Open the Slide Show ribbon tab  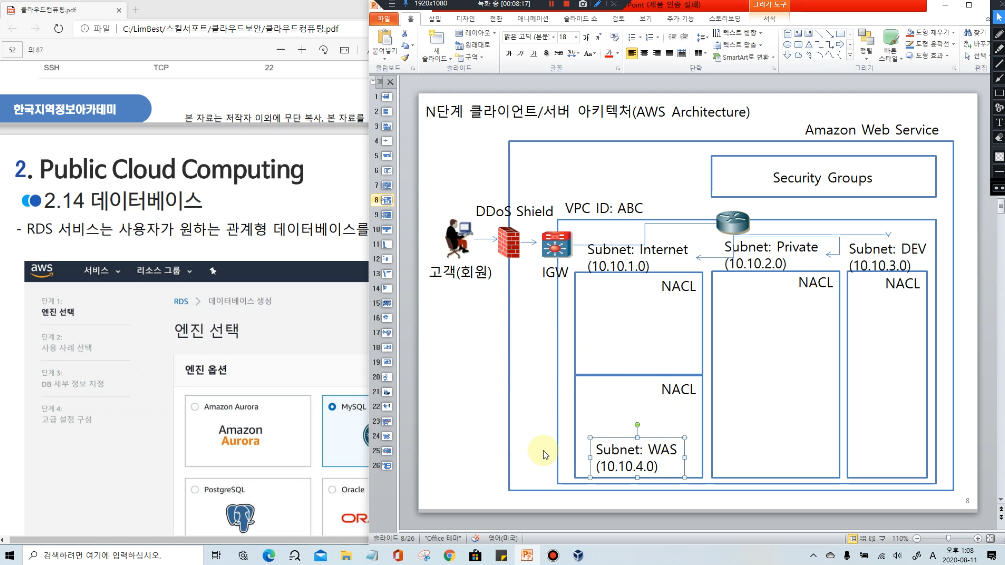pos(581,19)
